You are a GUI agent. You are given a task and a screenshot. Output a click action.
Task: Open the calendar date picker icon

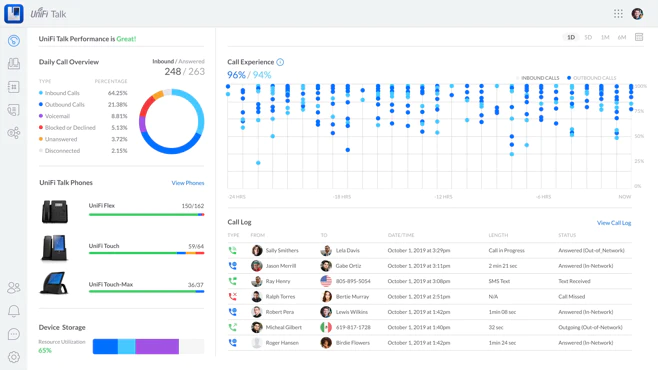pos(639,37)
